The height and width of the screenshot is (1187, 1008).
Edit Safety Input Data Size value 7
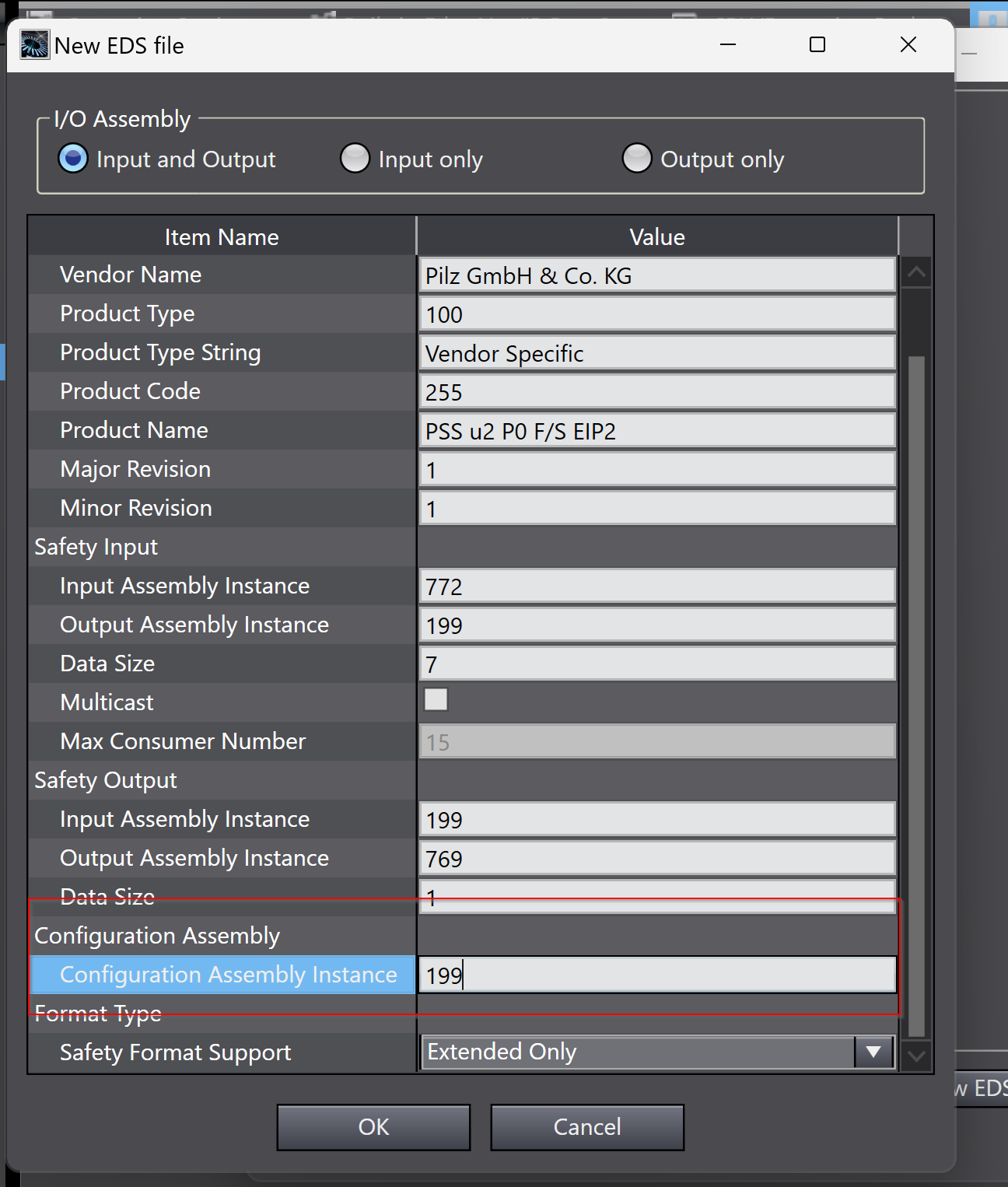click(x=657, y=664)
